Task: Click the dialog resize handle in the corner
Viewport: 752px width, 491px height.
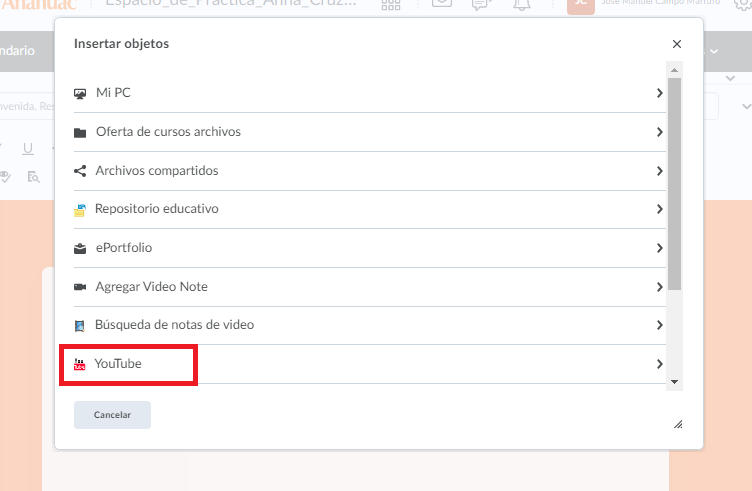Action: [678, 424]
